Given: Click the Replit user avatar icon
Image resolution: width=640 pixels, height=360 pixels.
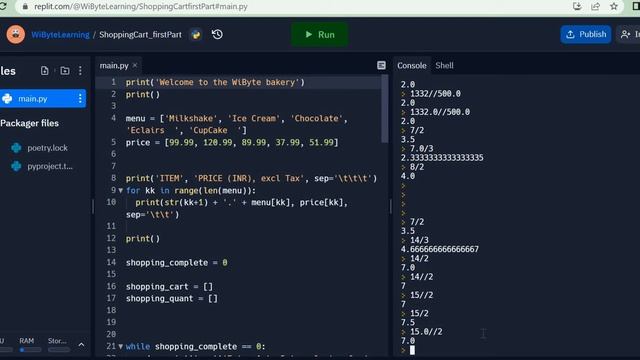Looking at the screenshot, I should click(x=16, y=34).
